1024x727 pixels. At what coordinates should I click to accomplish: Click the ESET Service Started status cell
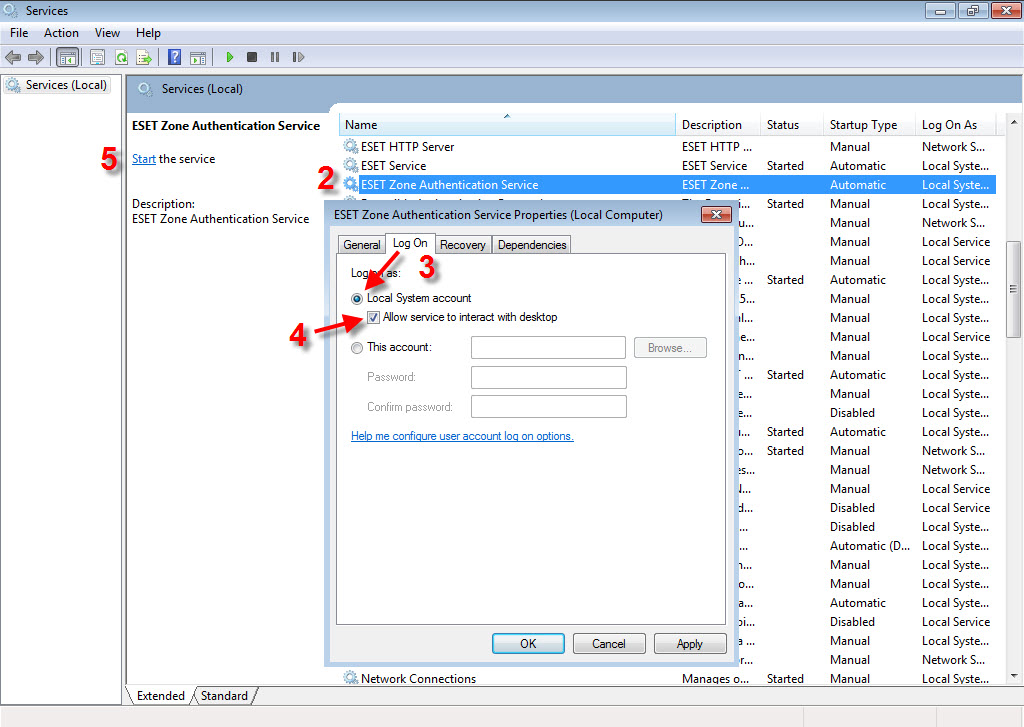785,165
